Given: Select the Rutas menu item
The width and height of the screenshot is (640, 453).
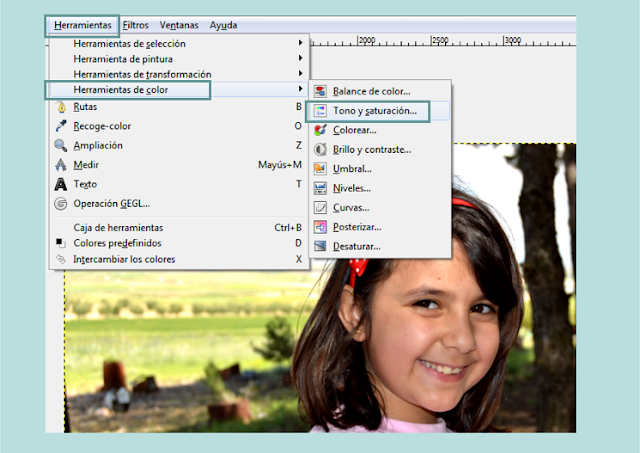Looking at the screenshot, I should click(178, 107).
